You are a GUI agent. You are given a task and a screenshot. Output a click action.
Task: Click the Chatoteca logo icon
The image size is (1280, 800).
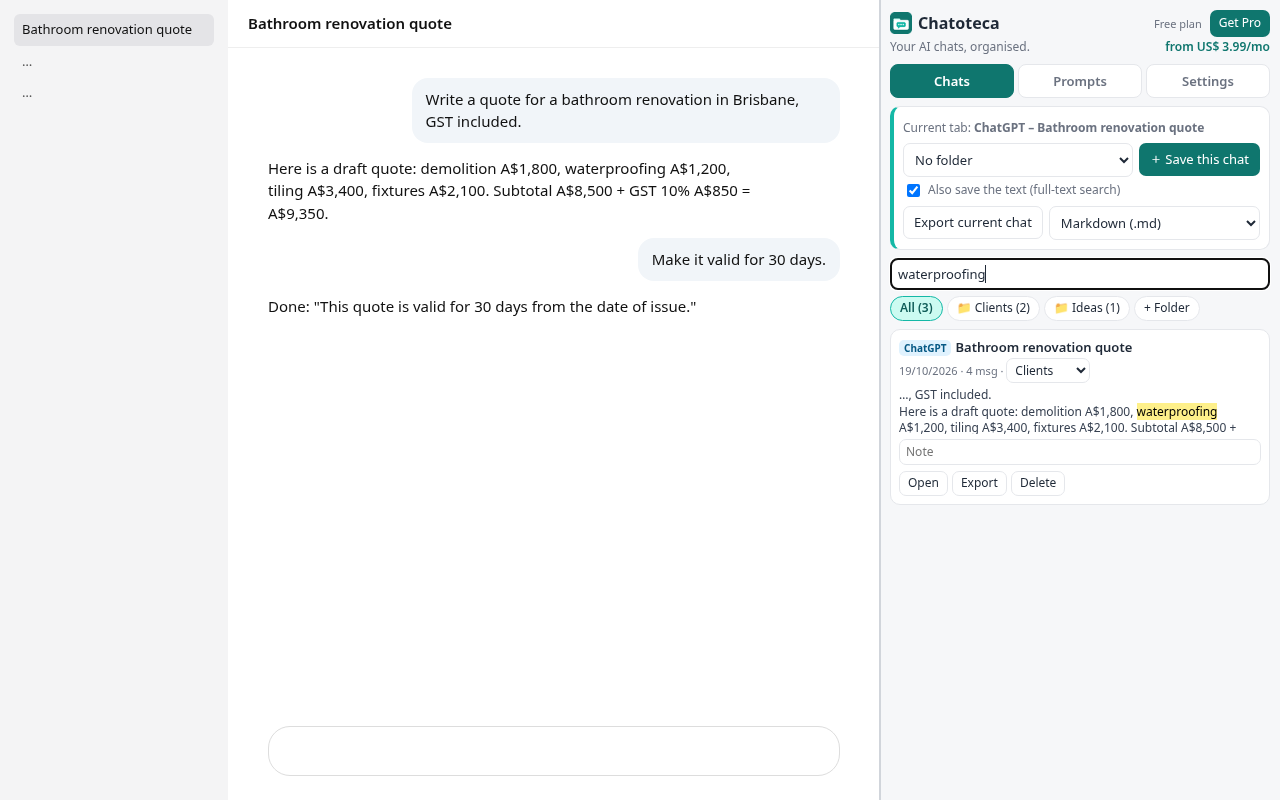pos(901,23)
